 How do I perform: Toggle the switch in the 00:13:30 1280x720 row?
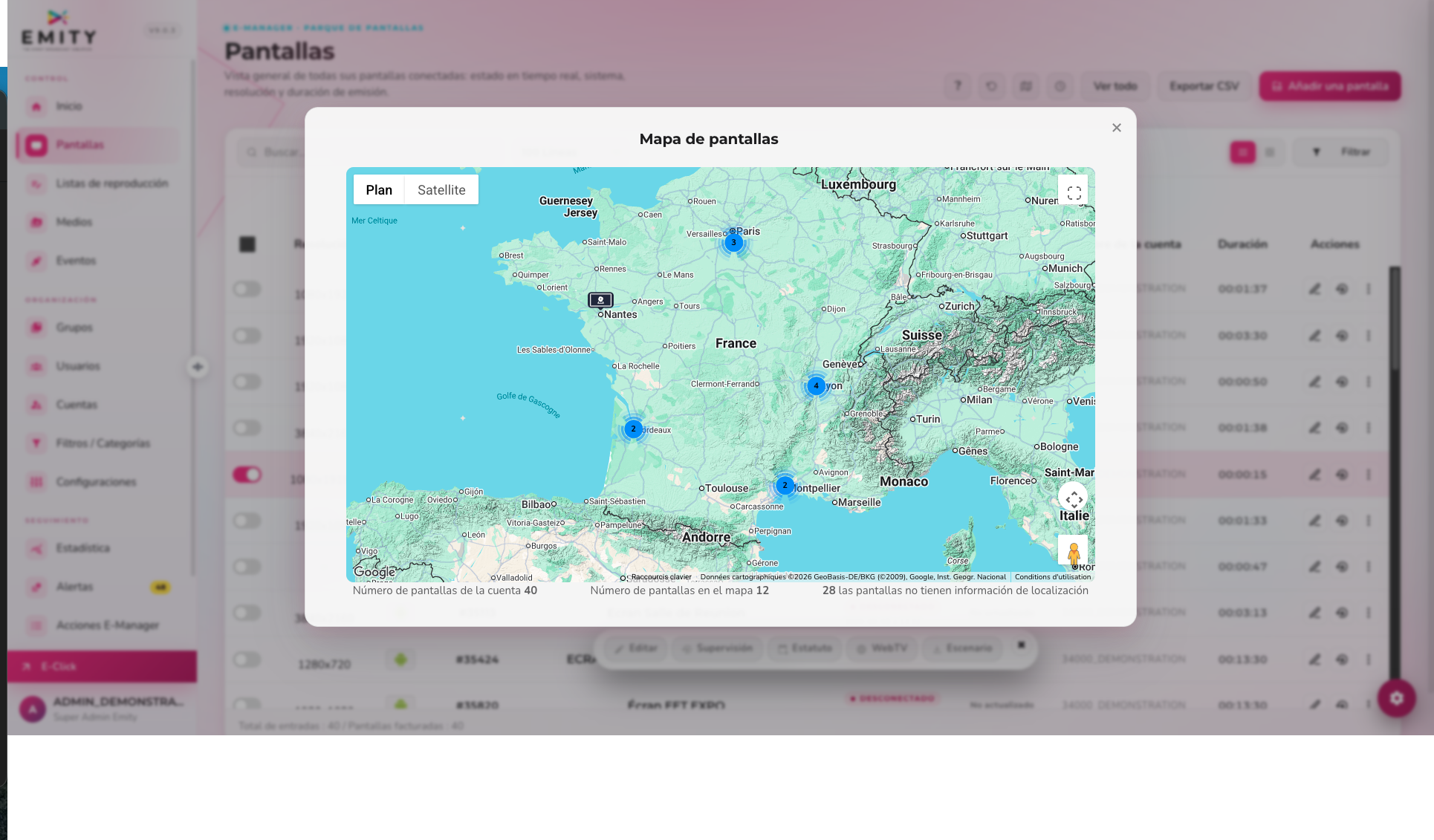click(247, 660)
